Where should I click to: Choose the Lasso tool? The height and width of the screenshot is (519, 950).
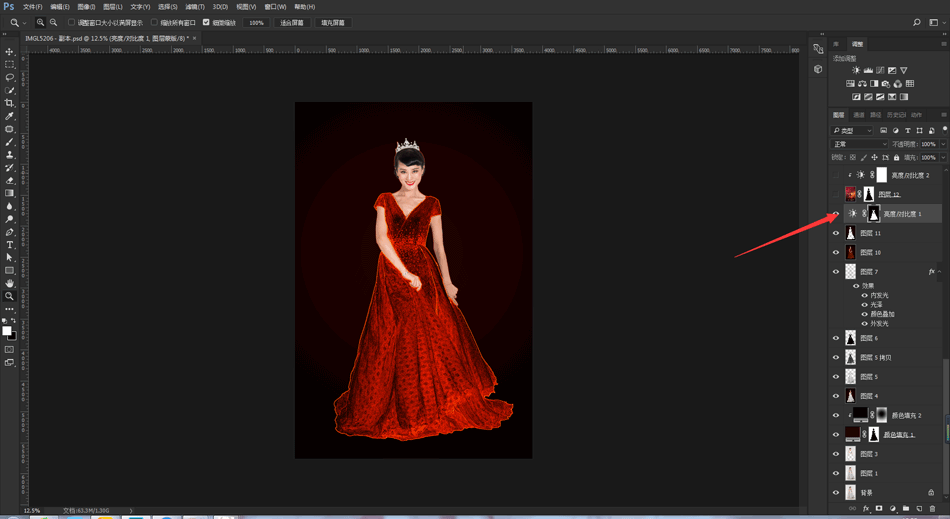coord(10,77)
